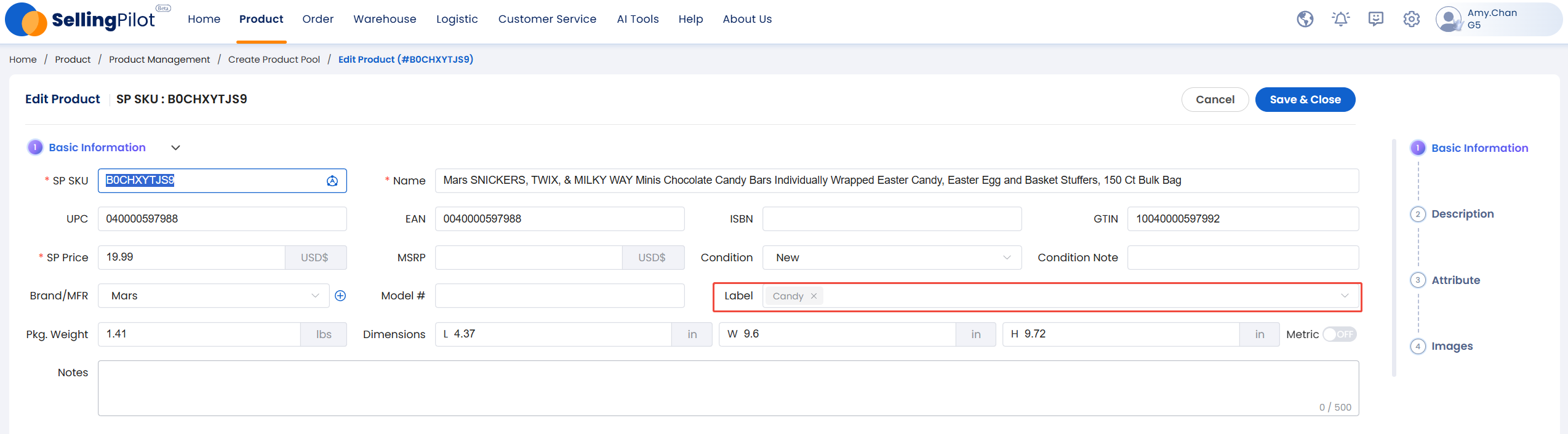This screenshot has height=434, width=1568.
Task: Open the Product menu
Action: pyautogui.click(x=261, y=19)
